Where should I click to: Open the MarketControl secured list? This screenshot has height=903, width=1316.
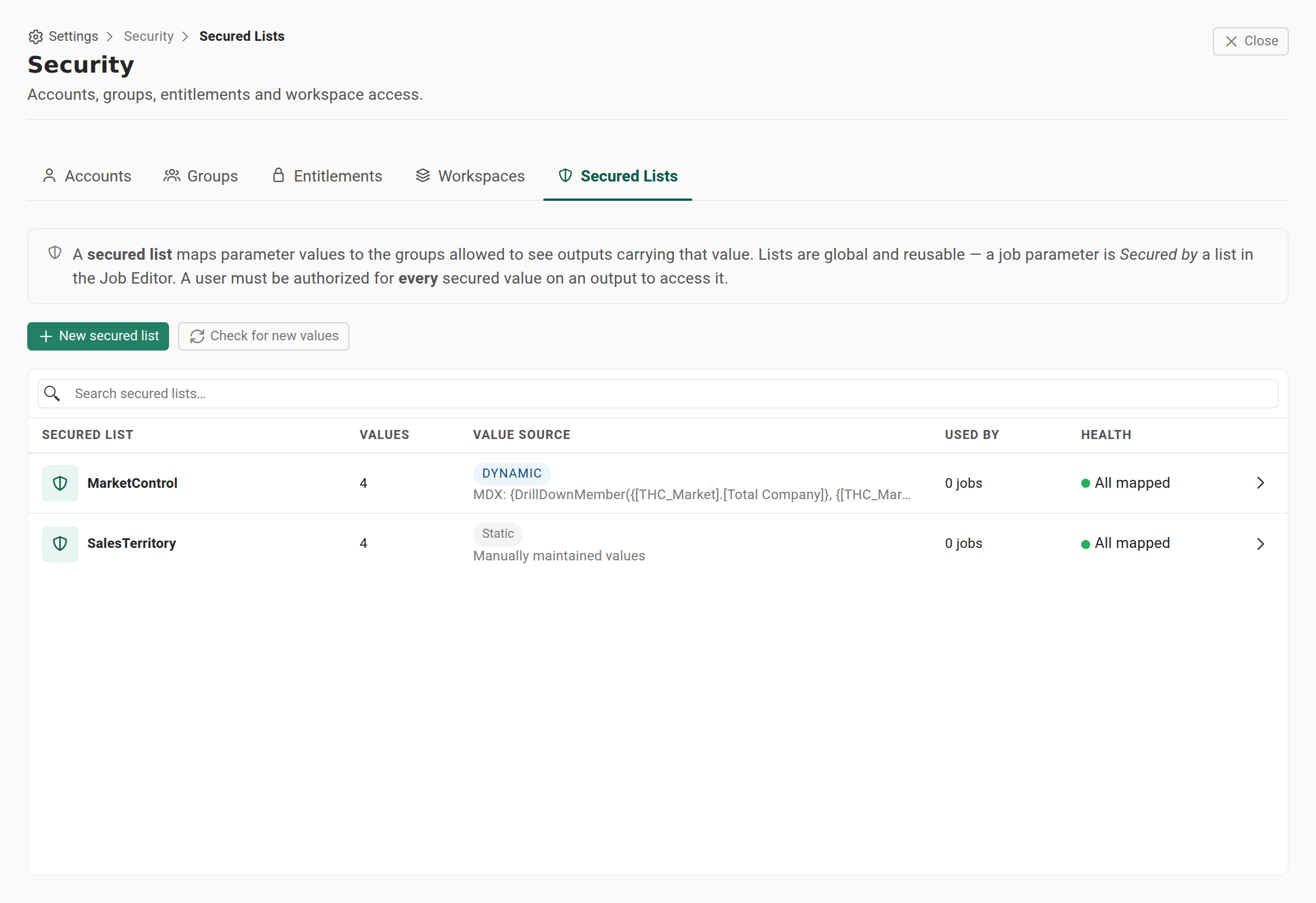[132, 483]
